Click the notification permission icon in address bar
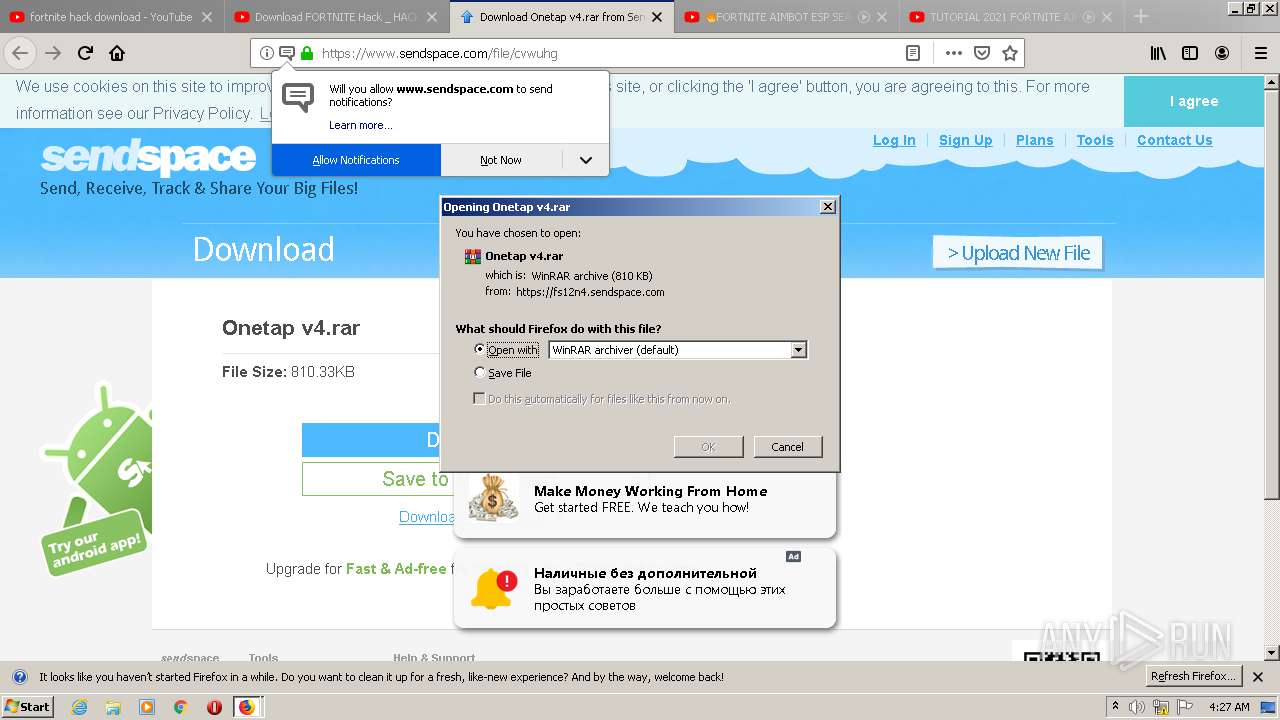1280x720 pixels. (x=287, y=53)
